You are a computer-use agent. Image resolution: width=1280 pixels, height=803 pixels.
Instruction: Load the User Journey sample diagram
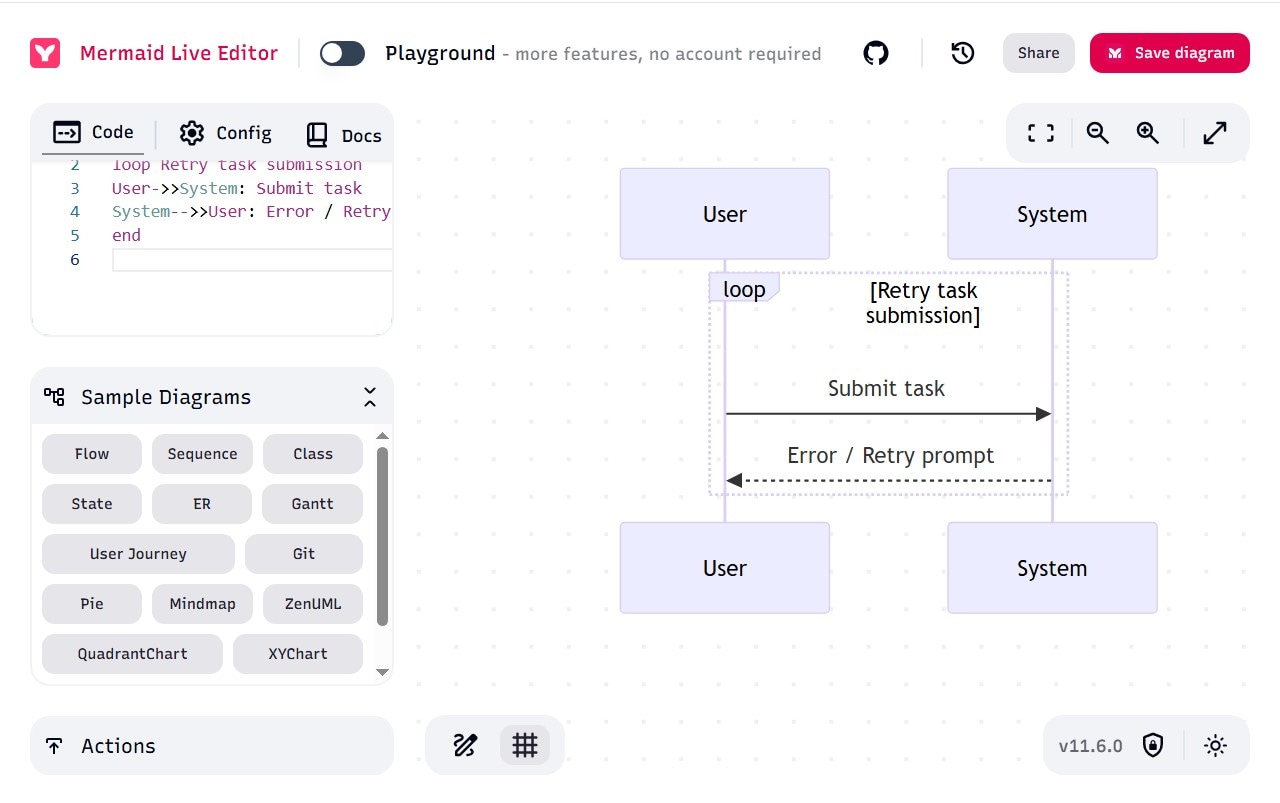pos(138,554)
